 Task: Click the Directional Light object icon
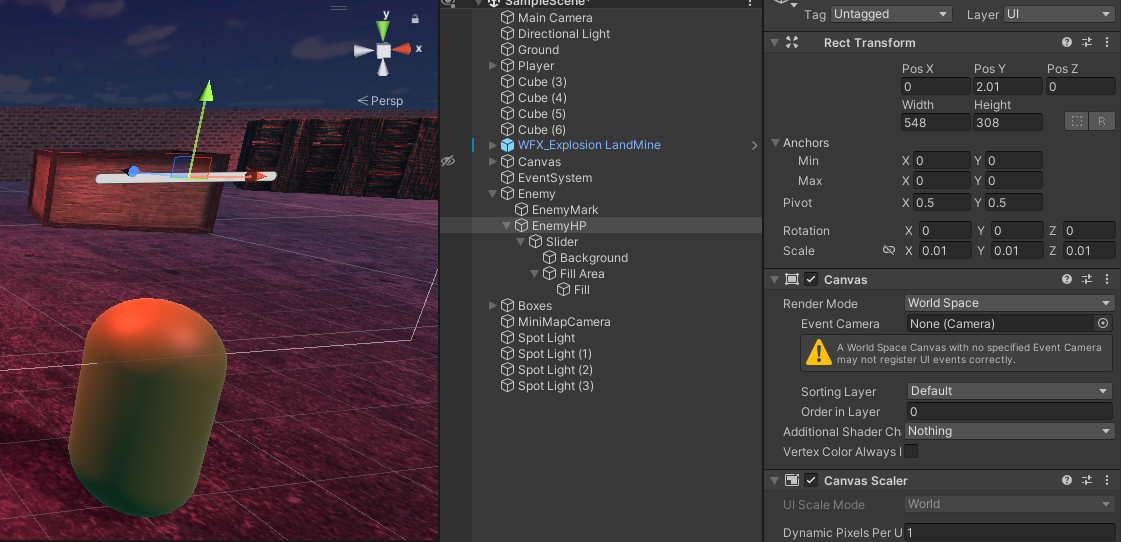pyautogui.click(x=508, y=34)
